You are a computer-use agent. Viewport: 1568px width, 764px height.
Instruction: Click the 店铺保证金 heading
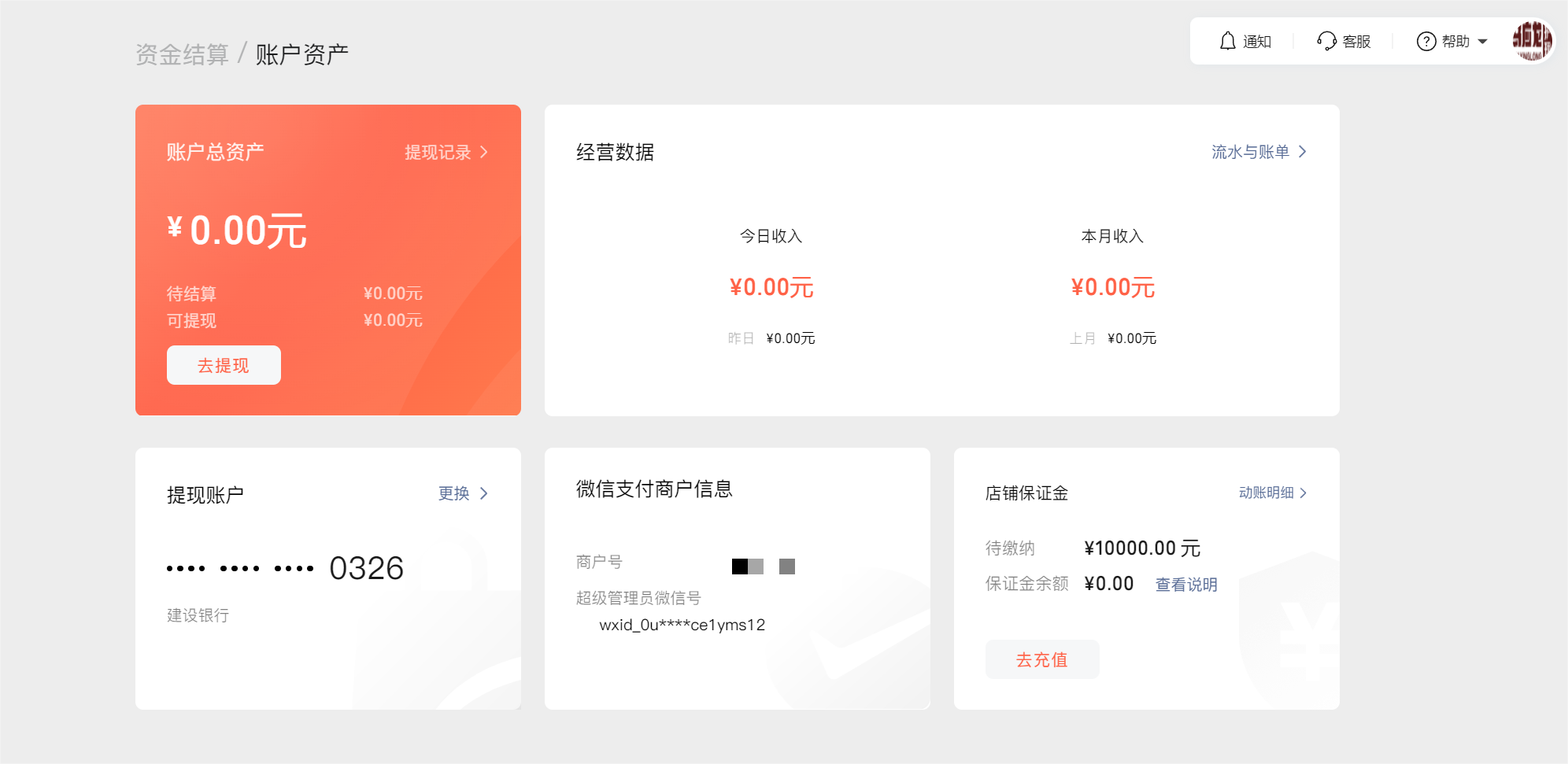pos(1026,493)
